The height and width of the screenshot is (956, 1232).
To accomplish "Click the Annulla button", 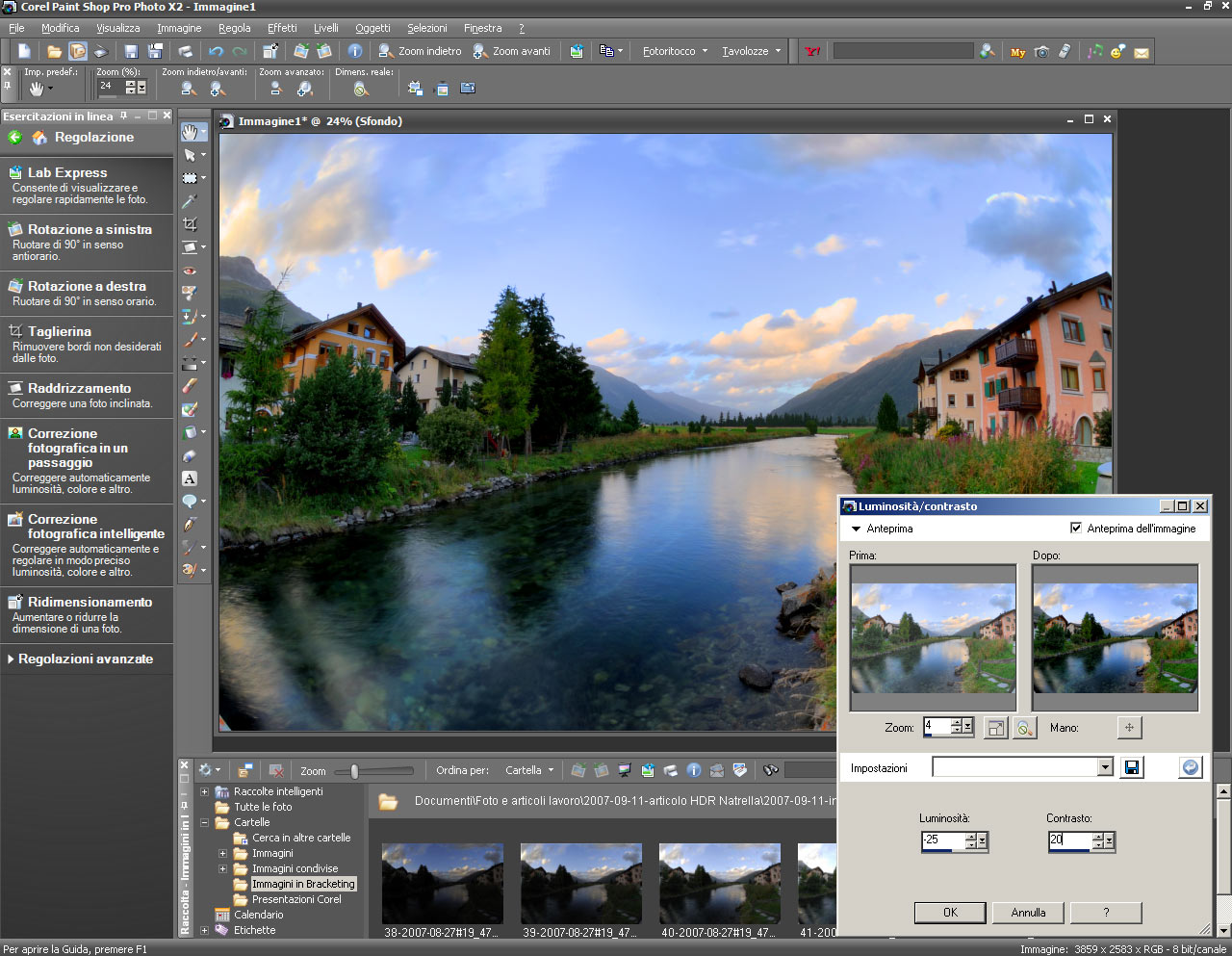I will pos(1028,912).
